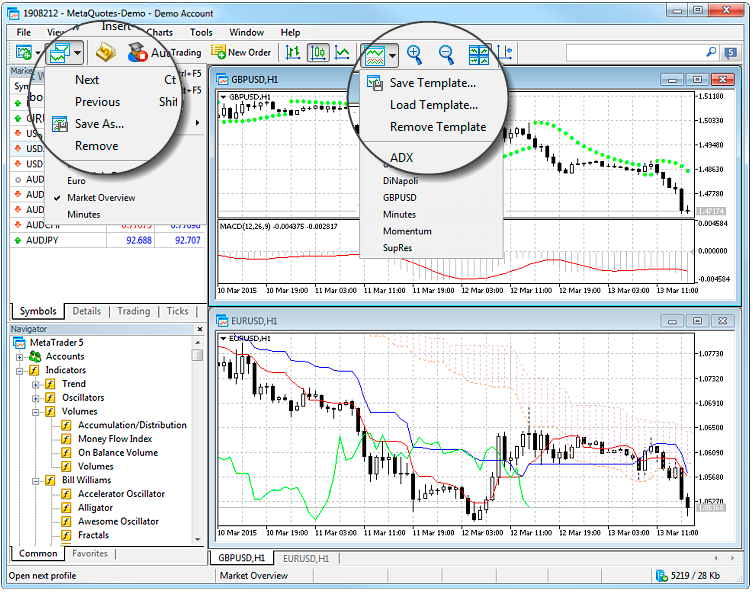Collapse the Bill Williams node

pyautogui.click(x=36, y=481)
